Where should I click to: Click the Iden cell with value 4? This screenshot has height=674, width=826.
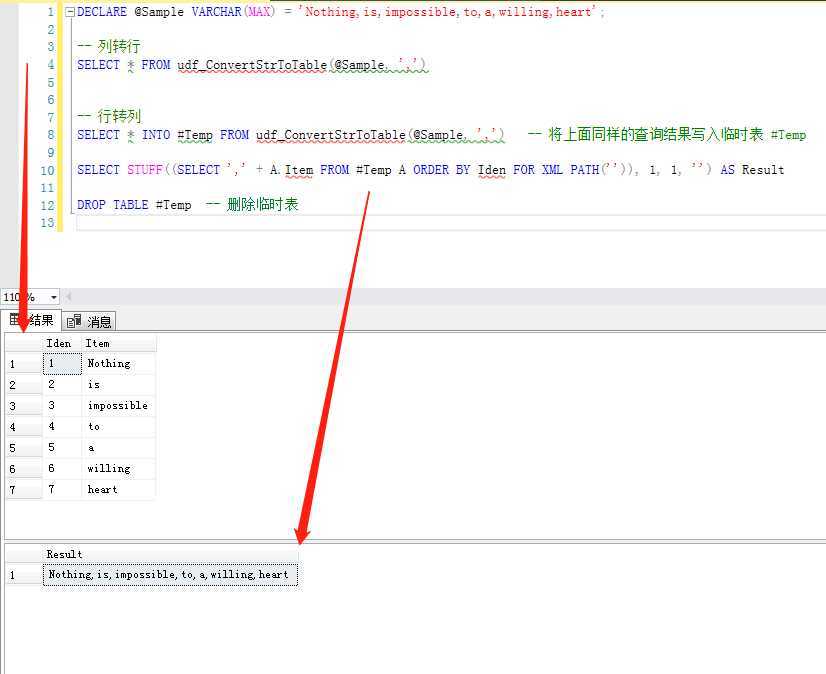pyautogui.click(x=62, y=427)
